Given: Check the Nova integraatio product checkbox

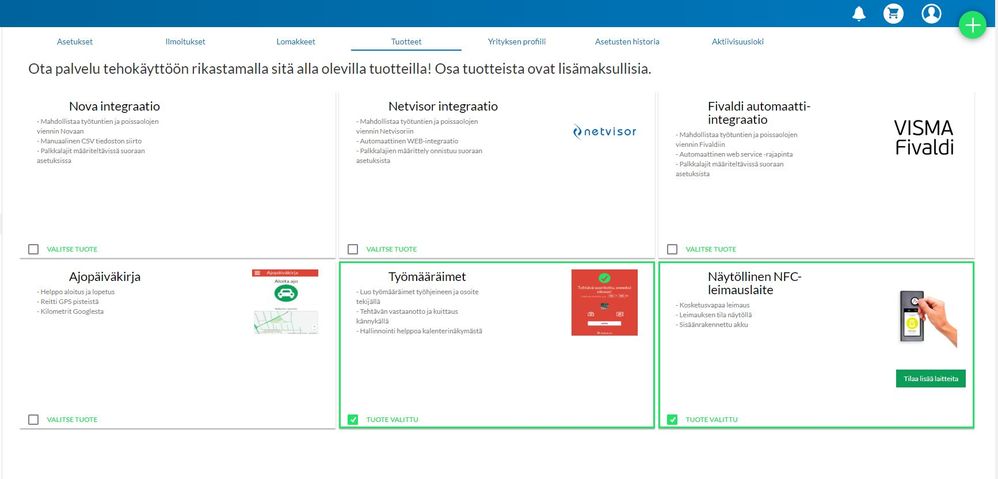Looking at the screenshot, I should [x=34, y=249].
